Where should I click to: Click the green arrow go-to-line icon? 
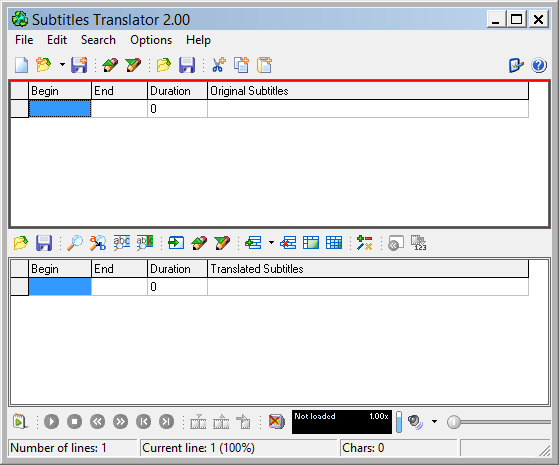176,243
